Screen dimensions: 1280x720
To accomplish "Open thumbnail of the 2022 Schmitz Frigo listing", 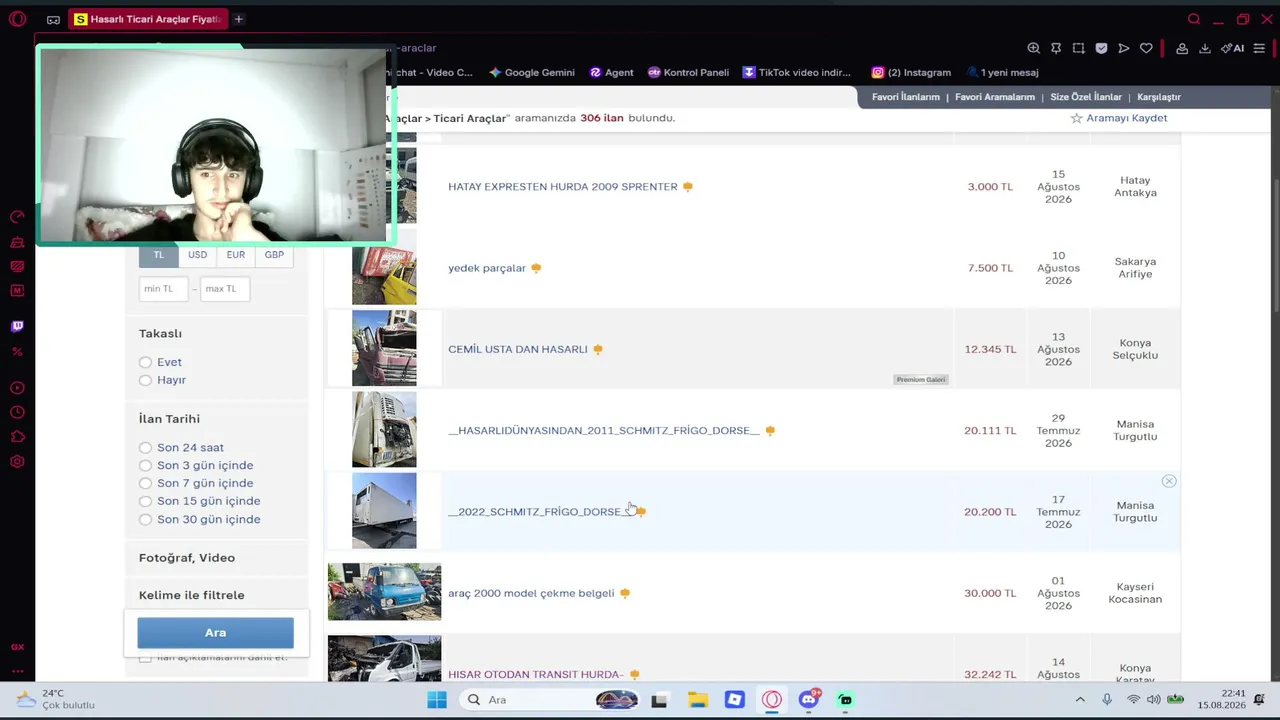I will pyautogui.click(x=384, y=511).
